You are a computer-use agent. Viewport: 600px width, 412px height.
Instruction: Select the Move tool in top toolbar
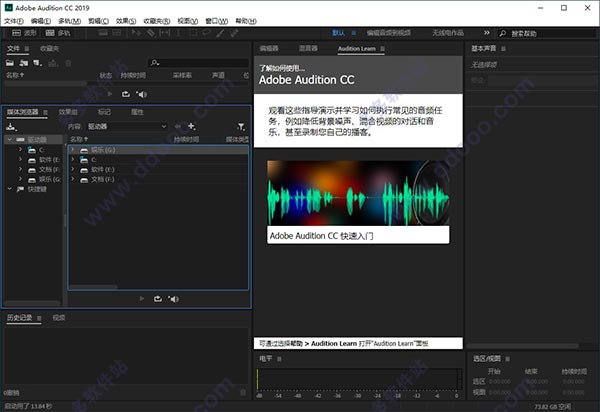click(x=136, y=33)
